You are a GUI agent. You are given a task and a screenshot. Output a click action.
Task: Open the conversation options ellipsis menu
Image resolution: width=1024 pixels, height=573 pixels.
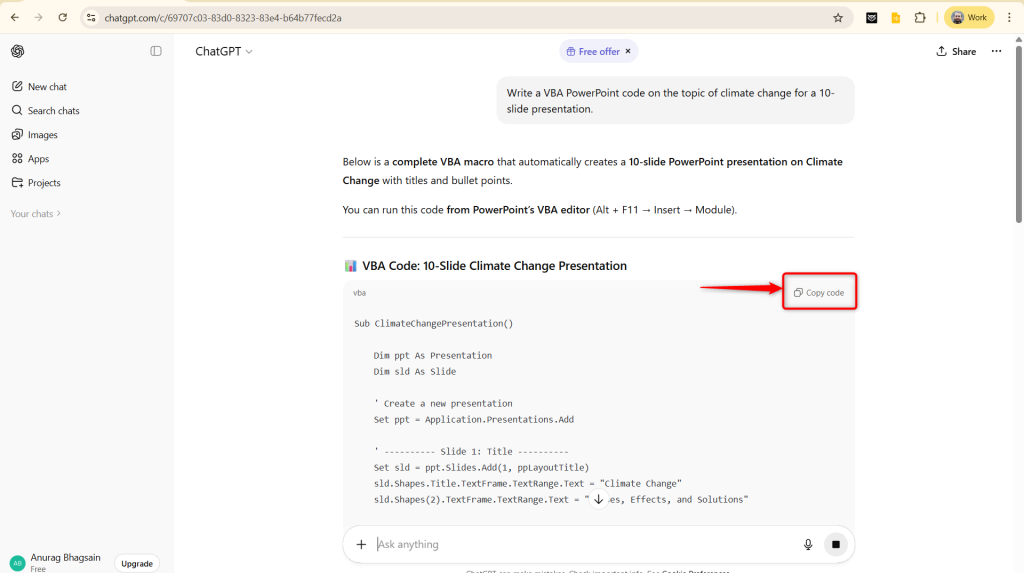coord(996,51)
